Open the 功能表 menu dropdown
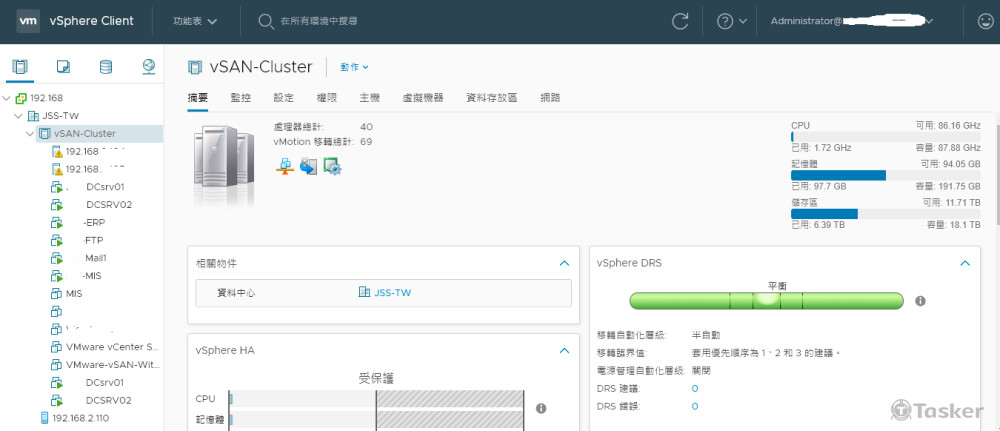Screen dimensions: 1000x431 click(x=195, y=21)
